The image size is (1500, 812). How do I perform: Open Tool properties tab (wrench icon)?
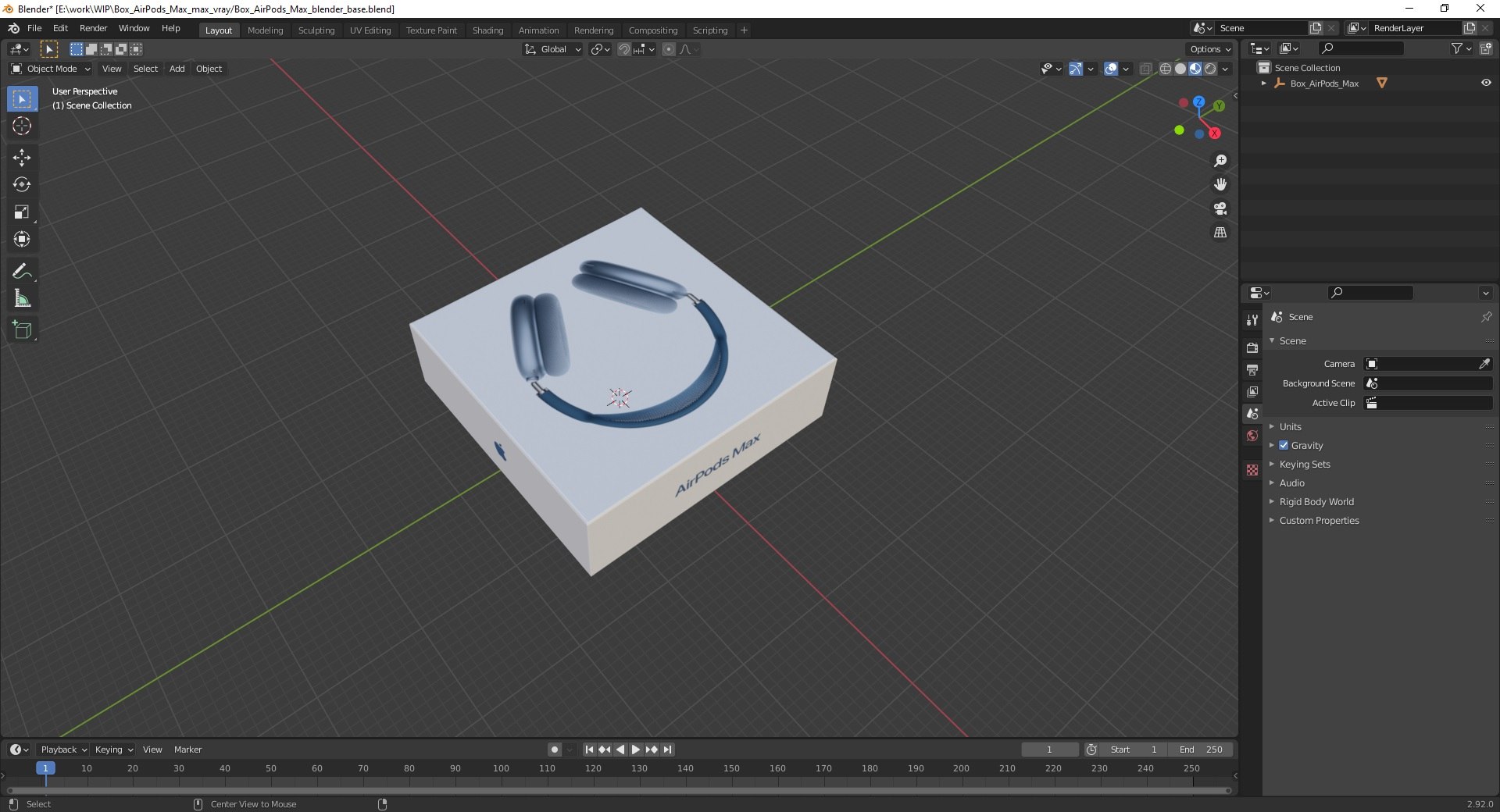[x=1252, y=320]
